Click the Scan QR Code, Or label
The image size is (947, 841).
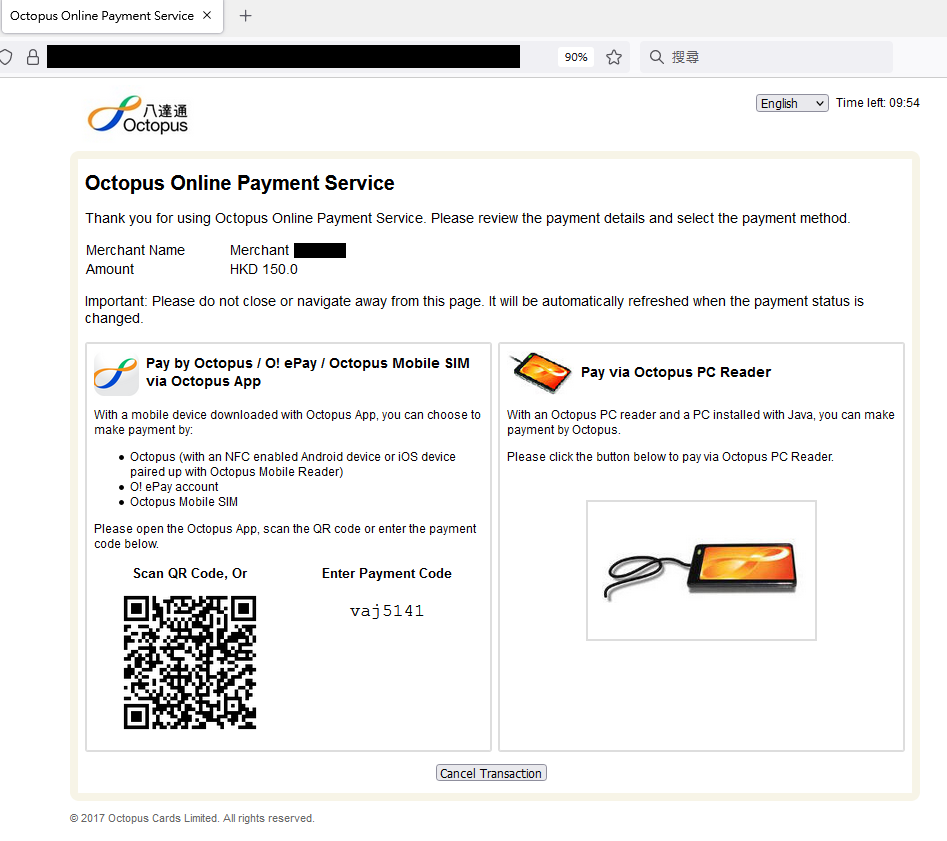click(190, 573)
